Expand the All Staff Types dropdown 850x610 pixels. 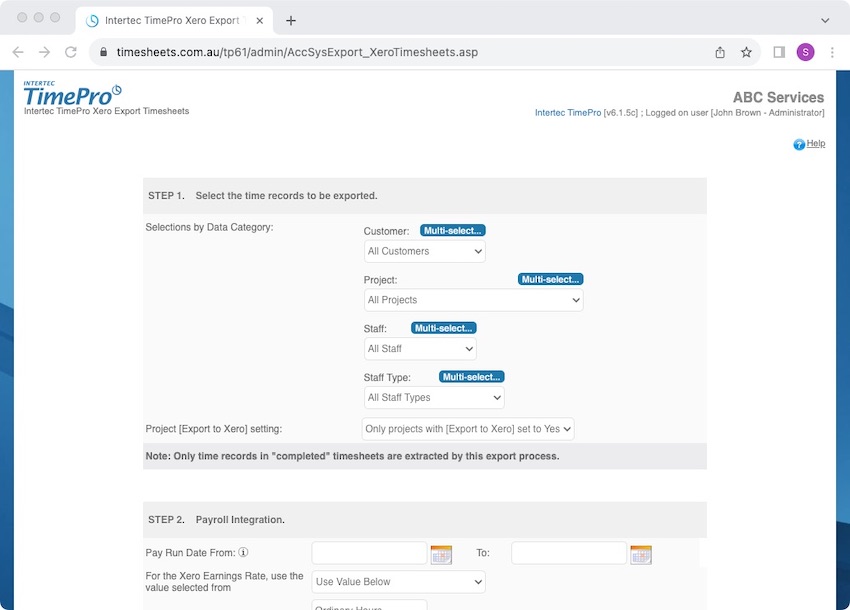pyautogui.click(x=434, y=397)
